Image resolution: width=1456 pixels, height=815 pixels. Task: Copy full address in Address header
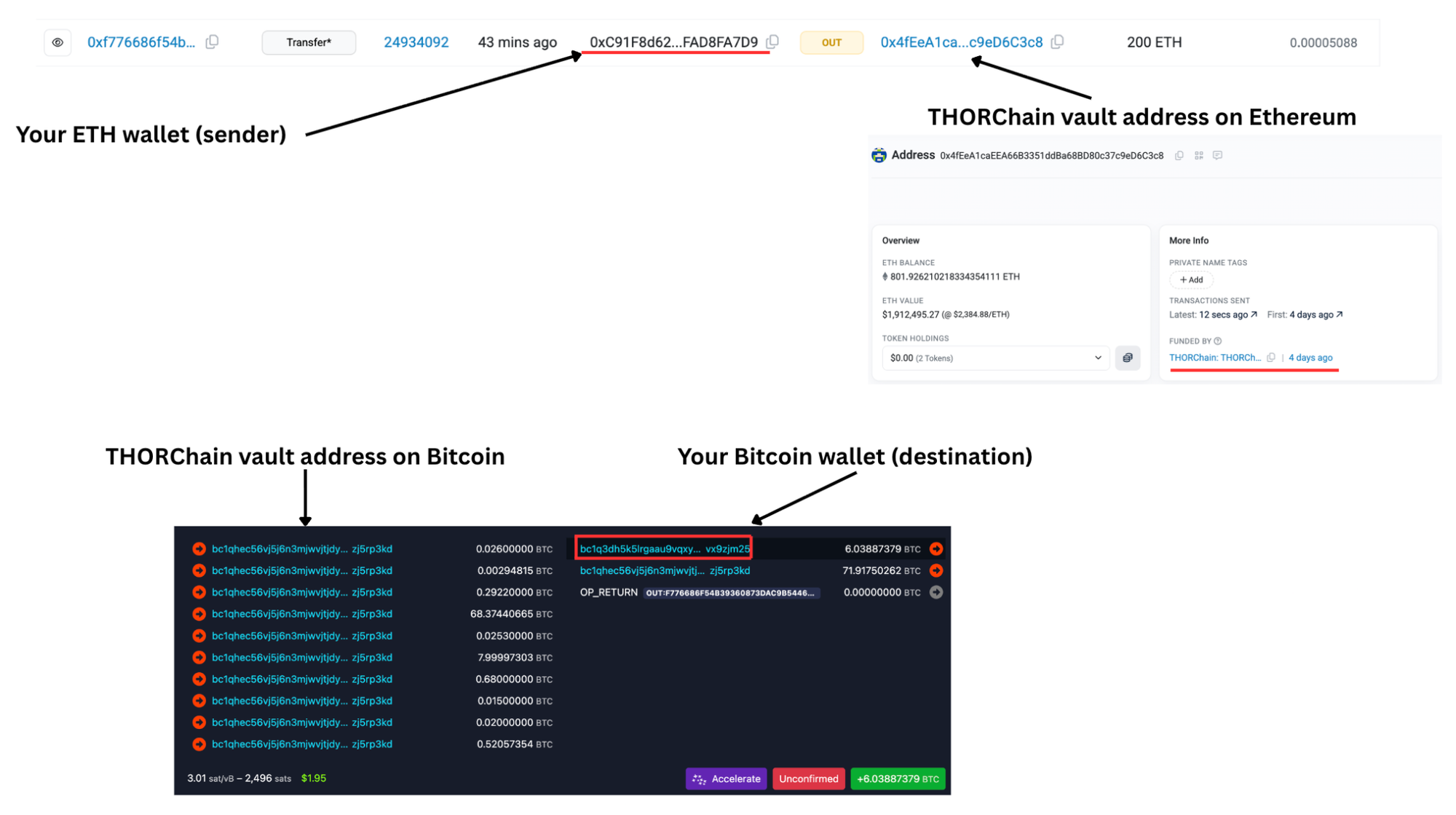1179,155
